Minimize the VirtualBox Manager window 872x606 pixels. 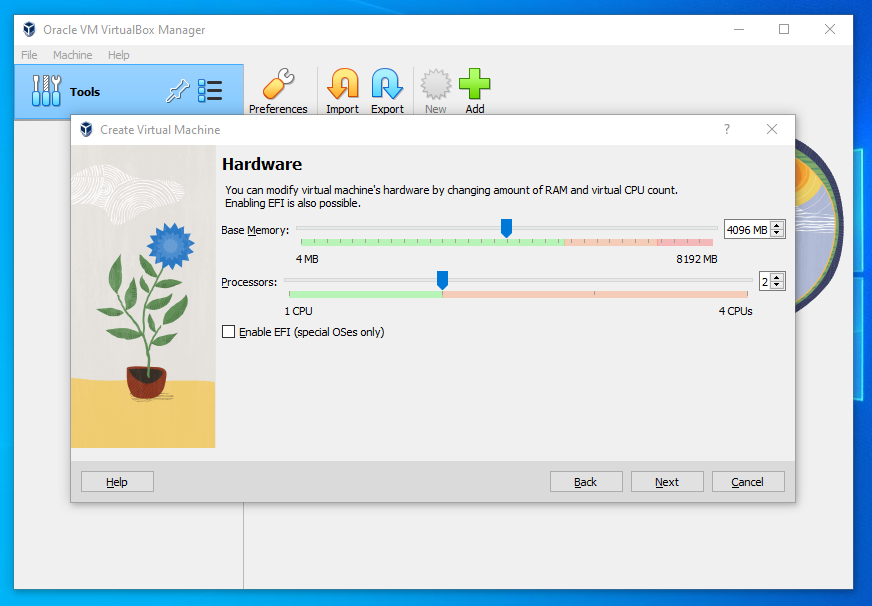(739, 29)
